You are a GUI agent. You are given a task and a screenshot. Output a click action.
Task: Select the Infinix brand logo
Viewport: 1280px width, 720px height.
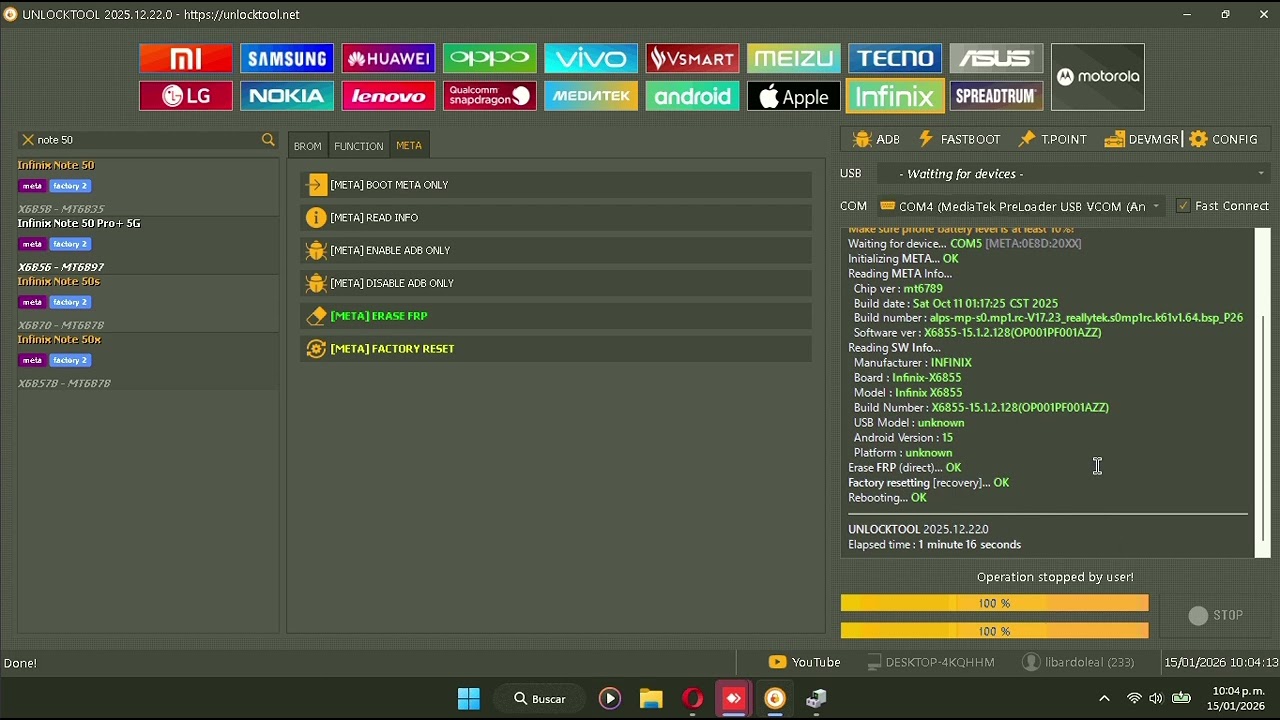pyautogui.click(x=895, y=96)
